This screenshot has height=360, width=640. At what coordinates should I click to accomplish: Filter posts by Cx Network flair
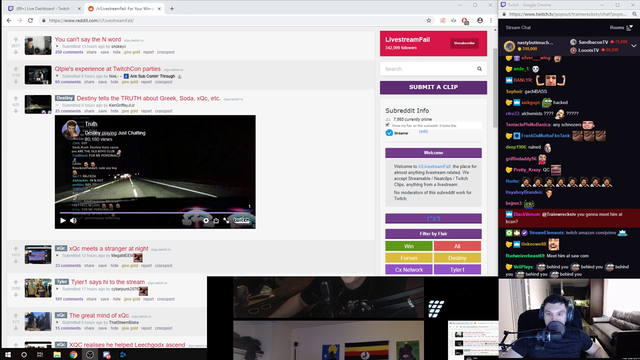[x=409, y=270]
